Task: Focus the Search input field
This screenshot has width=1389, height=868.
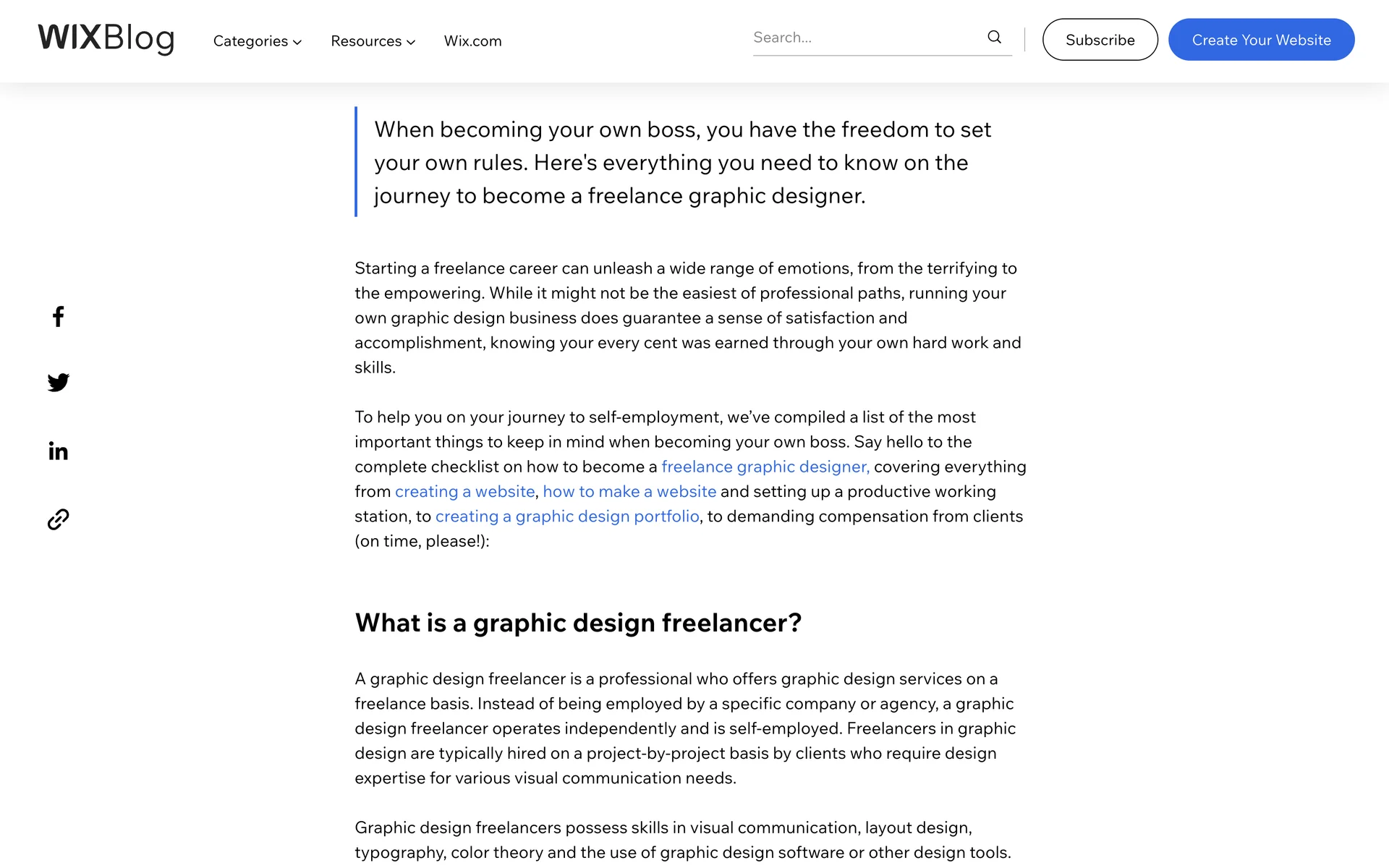Action: (x=865, y=38)
